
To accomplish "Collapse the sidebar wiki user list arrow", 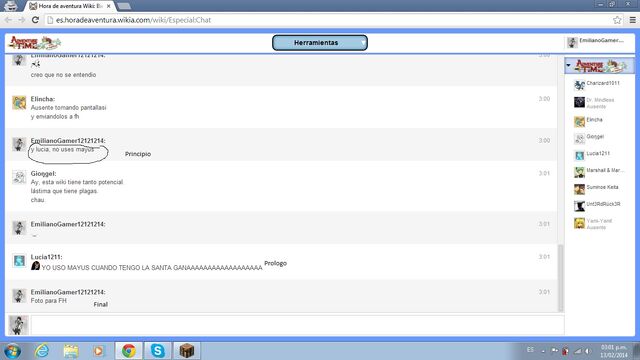I will [x=569, y=65].
